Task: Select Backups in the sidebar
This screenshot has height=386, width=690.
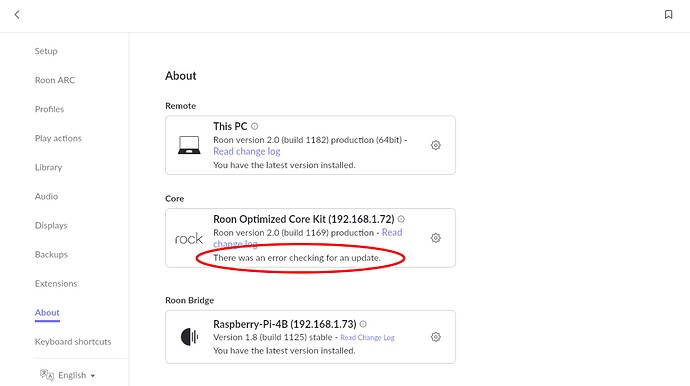Action: (51, 254)
